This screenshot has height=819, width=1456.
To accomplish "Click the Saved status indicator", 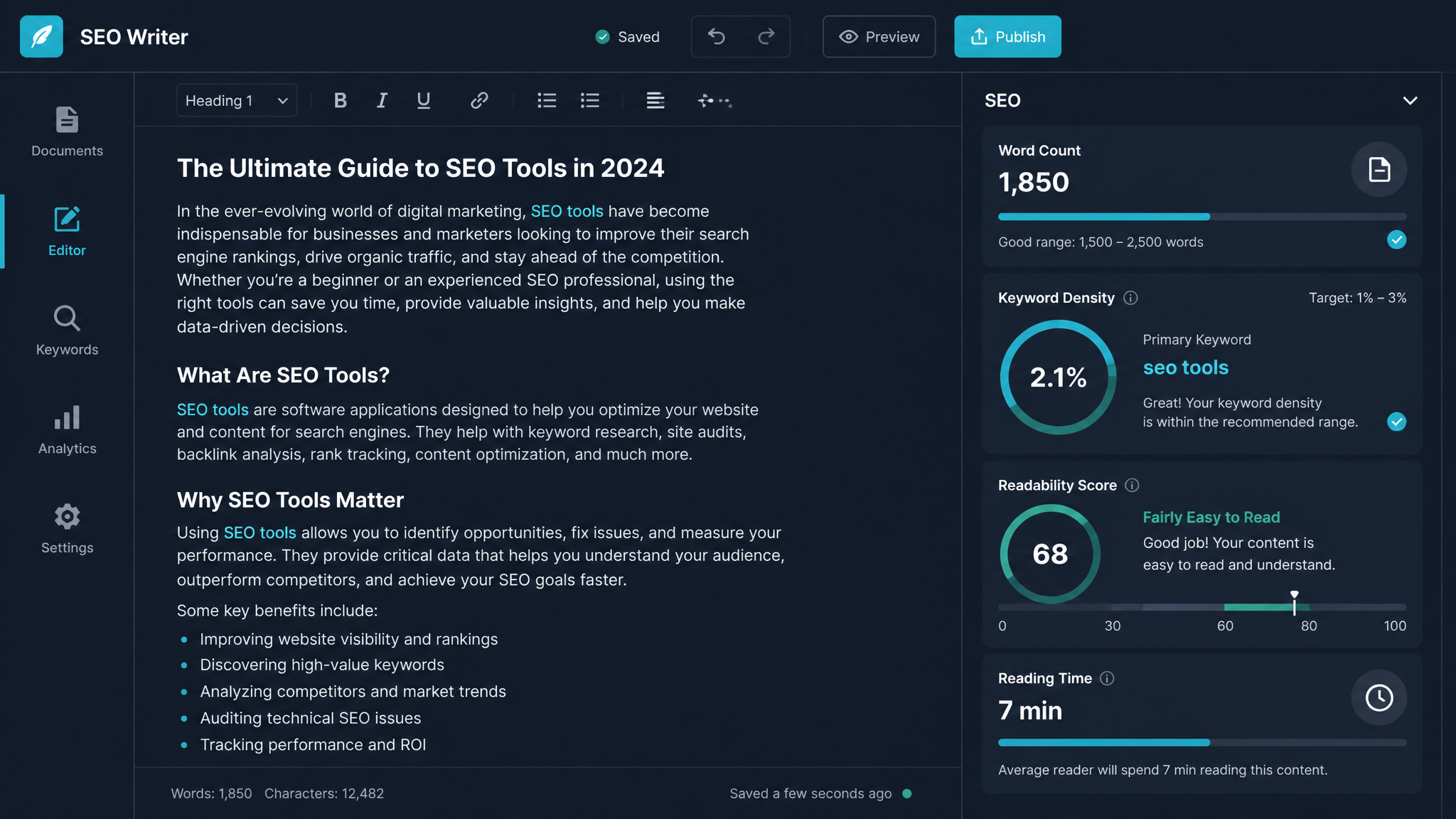I will click(x=627, y=36).
